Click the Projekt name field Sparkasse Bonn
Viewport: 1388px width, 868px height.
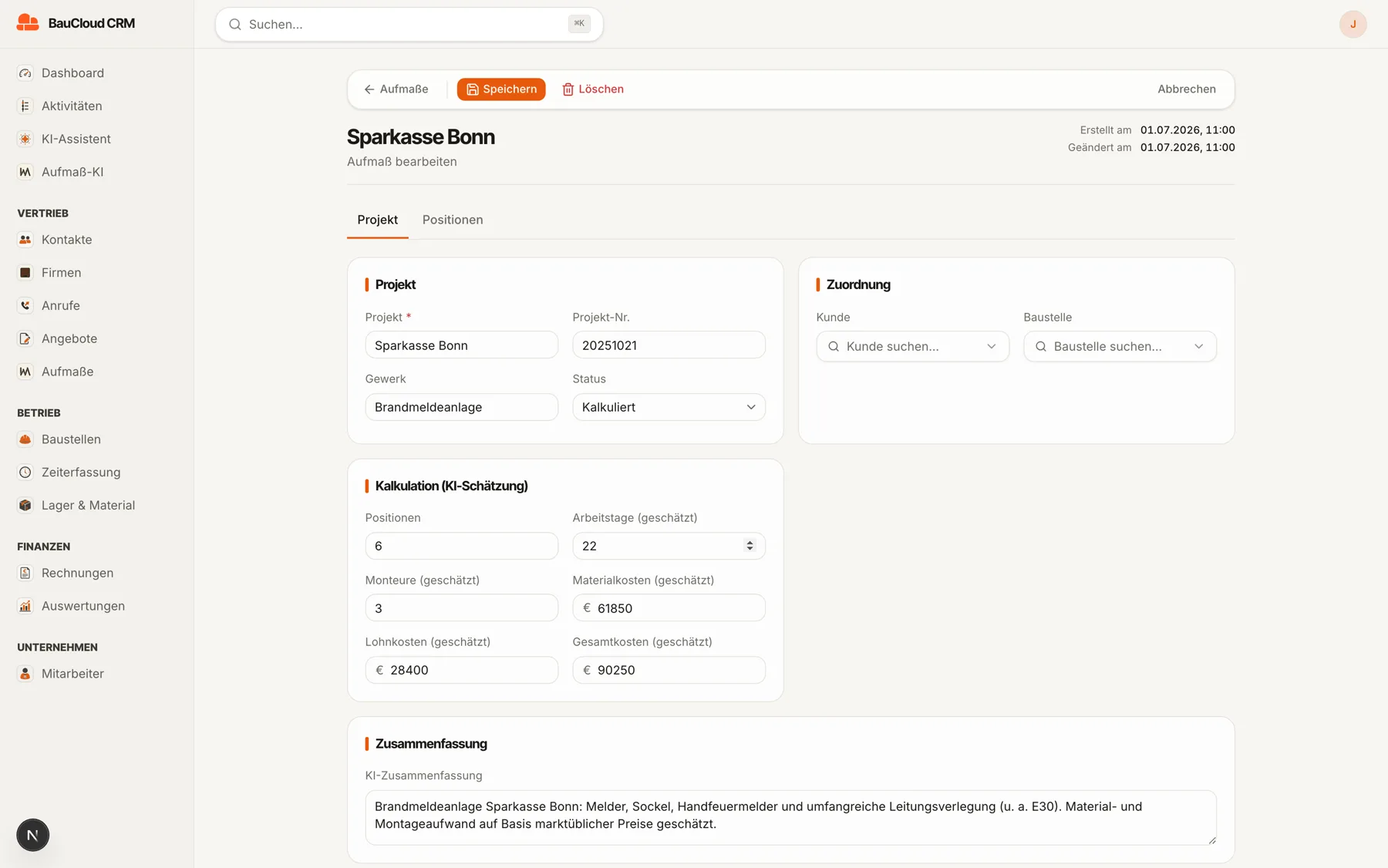(461, 345)
